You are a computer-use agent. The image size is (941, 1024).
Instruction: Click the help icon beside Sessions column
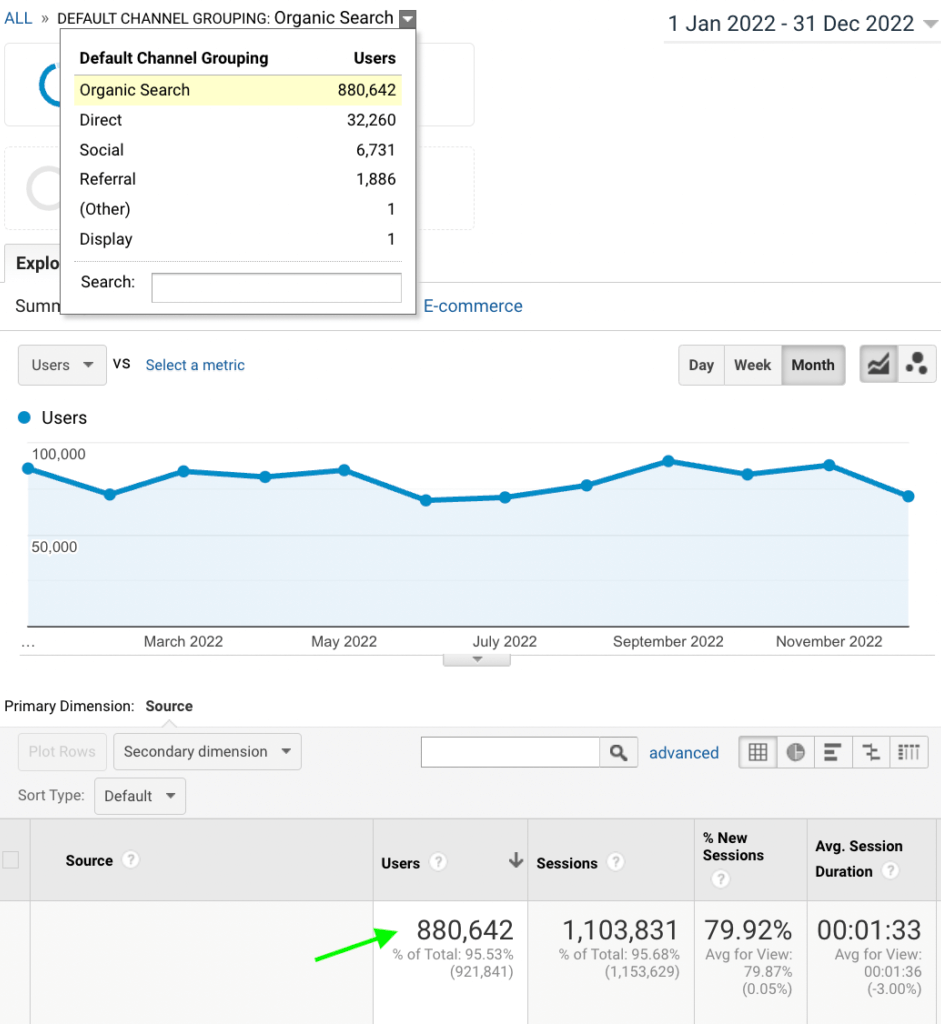point(616,863)
